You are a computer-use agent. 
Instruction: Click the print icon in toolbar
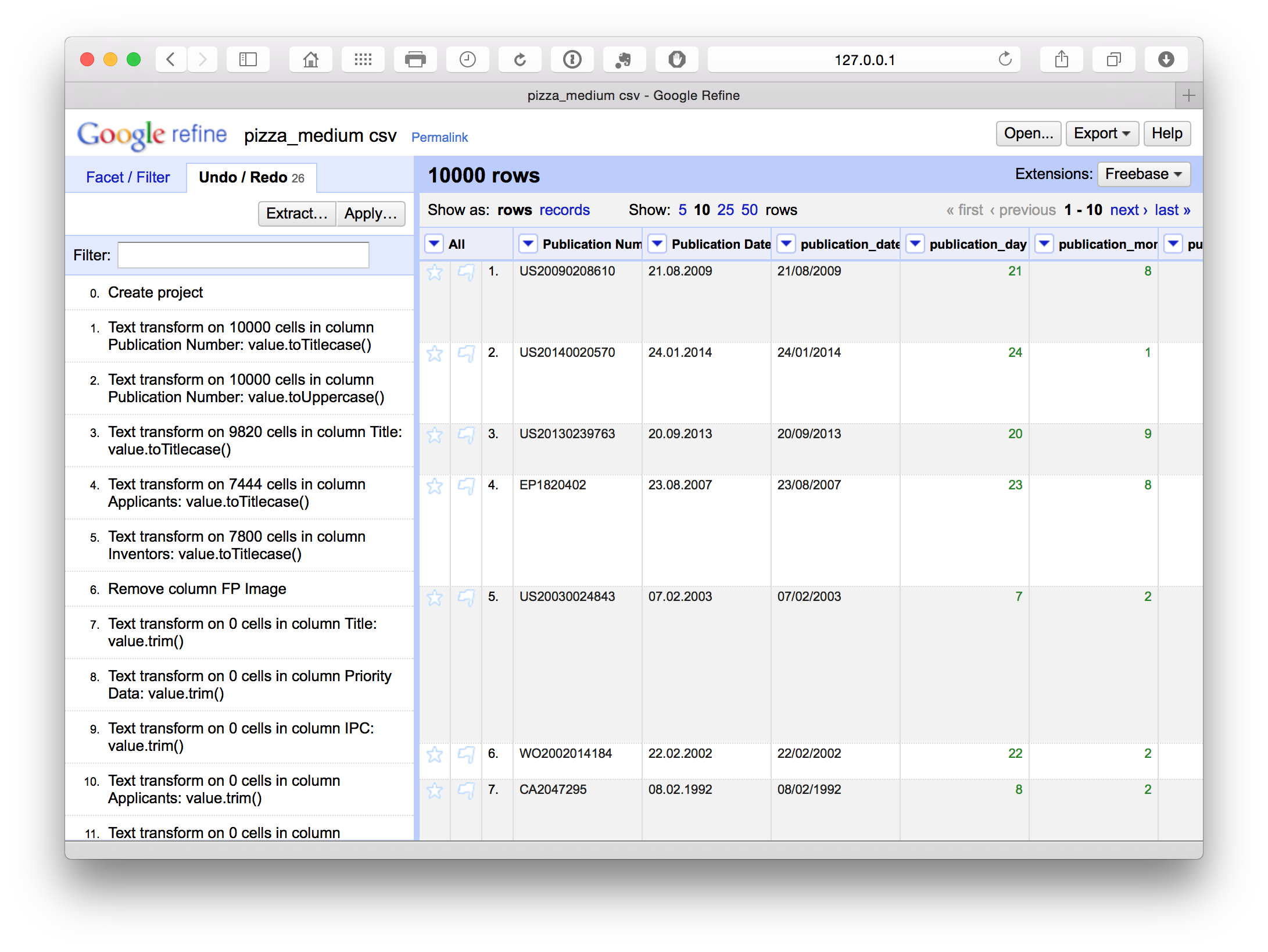(415, 59)
